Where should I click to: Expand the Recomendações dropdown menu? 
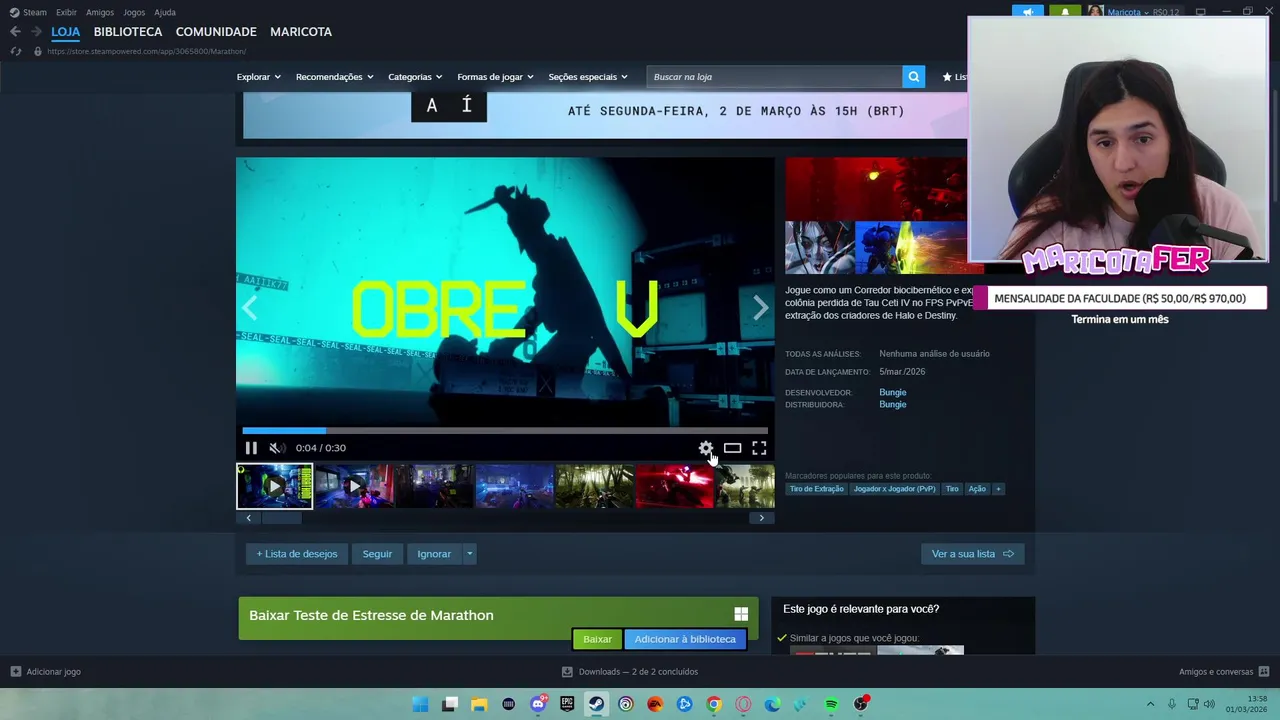[334, 77]
